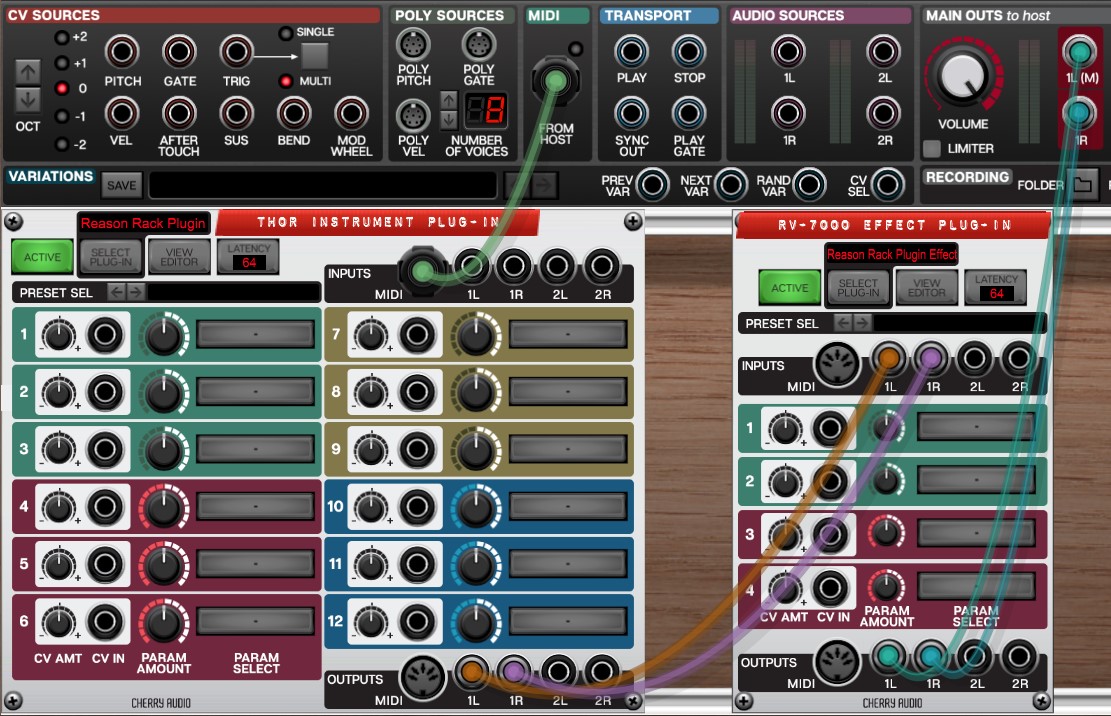Increase the number of voices
Viewport: 1111px width, 716px height.
[449, 99]
